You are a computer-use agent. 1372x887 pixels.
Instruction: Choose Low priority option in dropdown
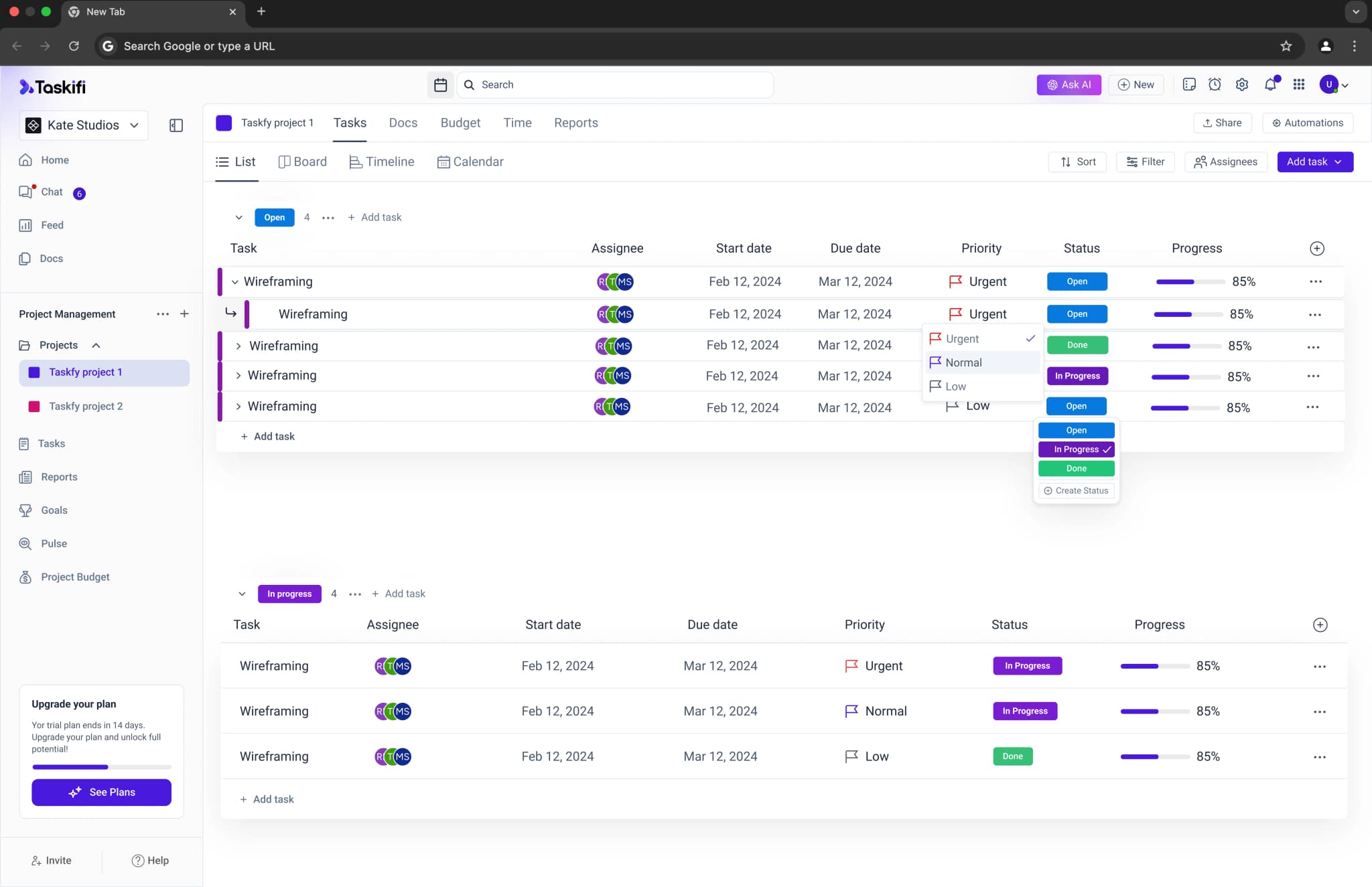[x=955, y=387]
